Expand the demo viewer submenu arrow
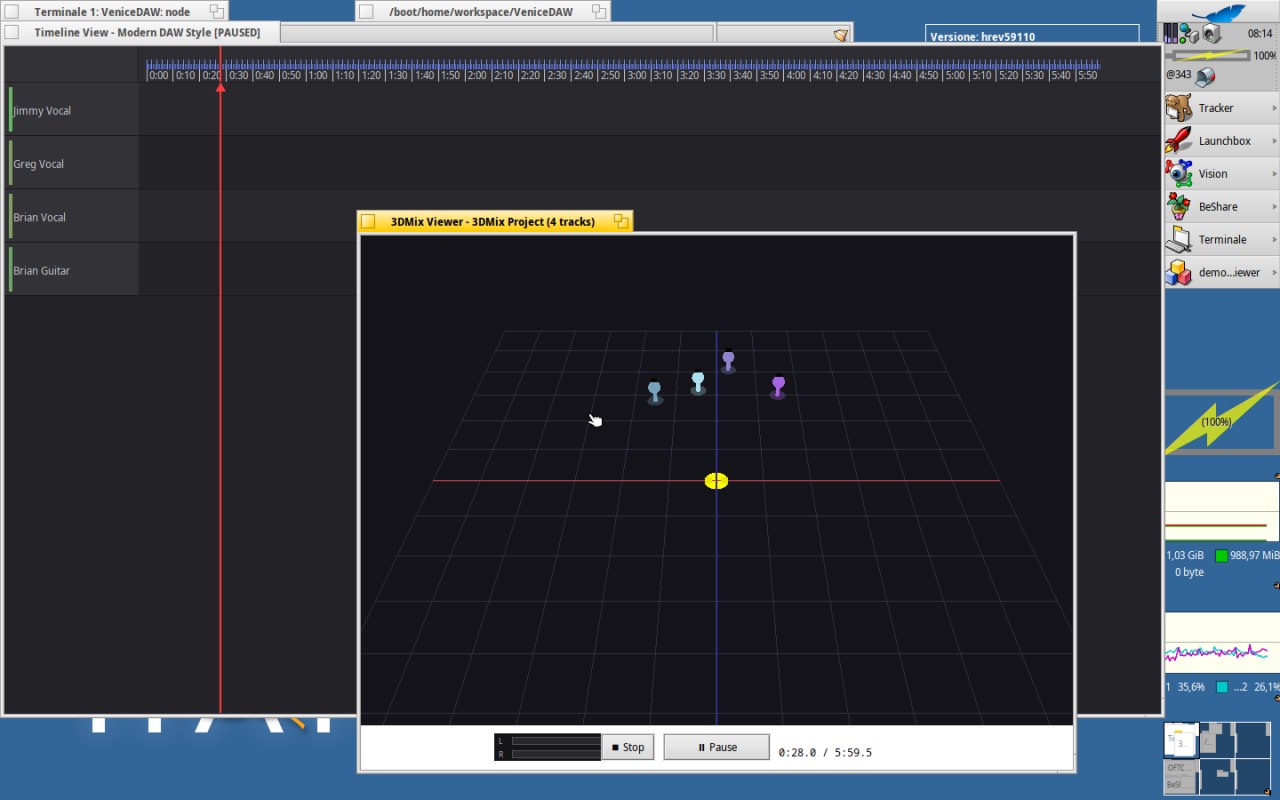The image size is (1280, 800). coord(1274,273)
